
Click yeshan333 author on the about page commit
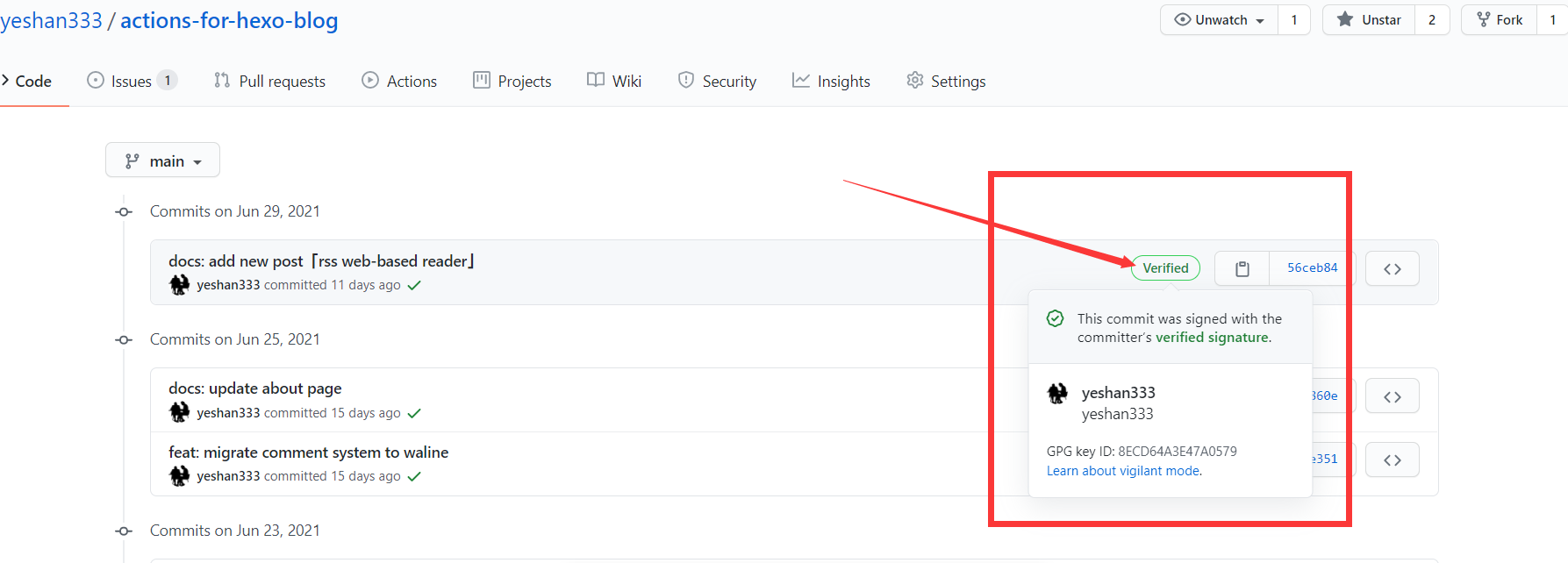click(228, 413)
